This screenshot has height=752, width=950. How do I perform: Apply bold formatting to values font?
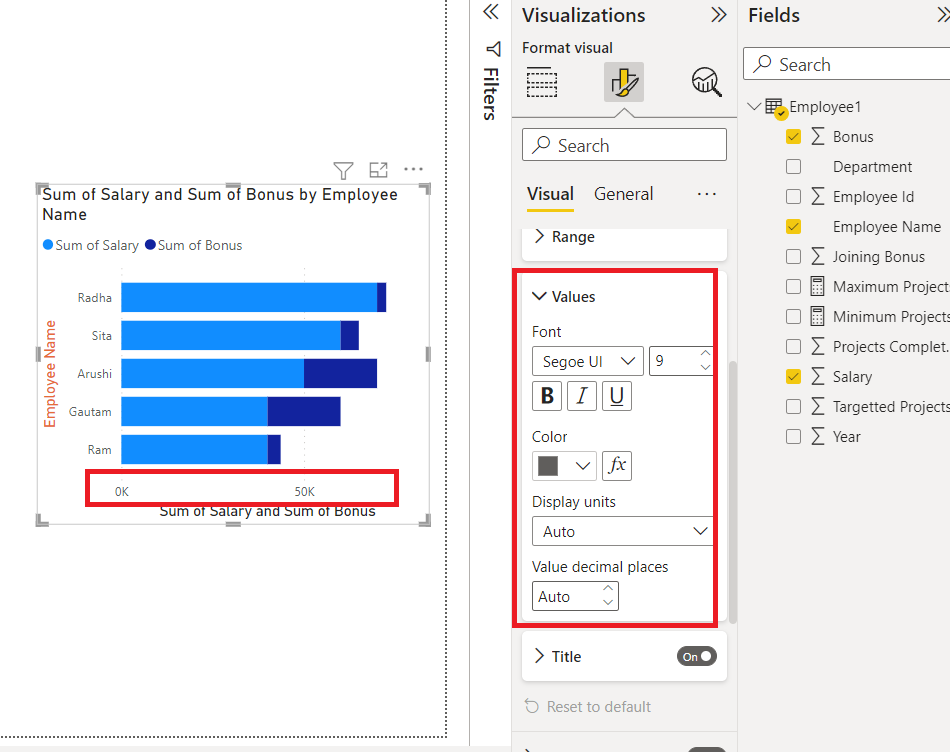547,395
